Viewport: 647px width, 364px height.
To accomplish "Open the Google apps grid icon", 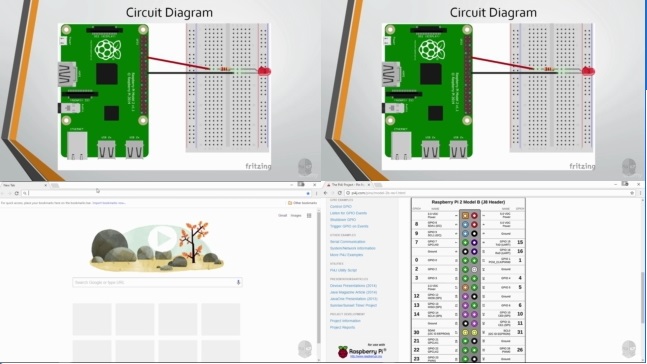I will [309, 215].
